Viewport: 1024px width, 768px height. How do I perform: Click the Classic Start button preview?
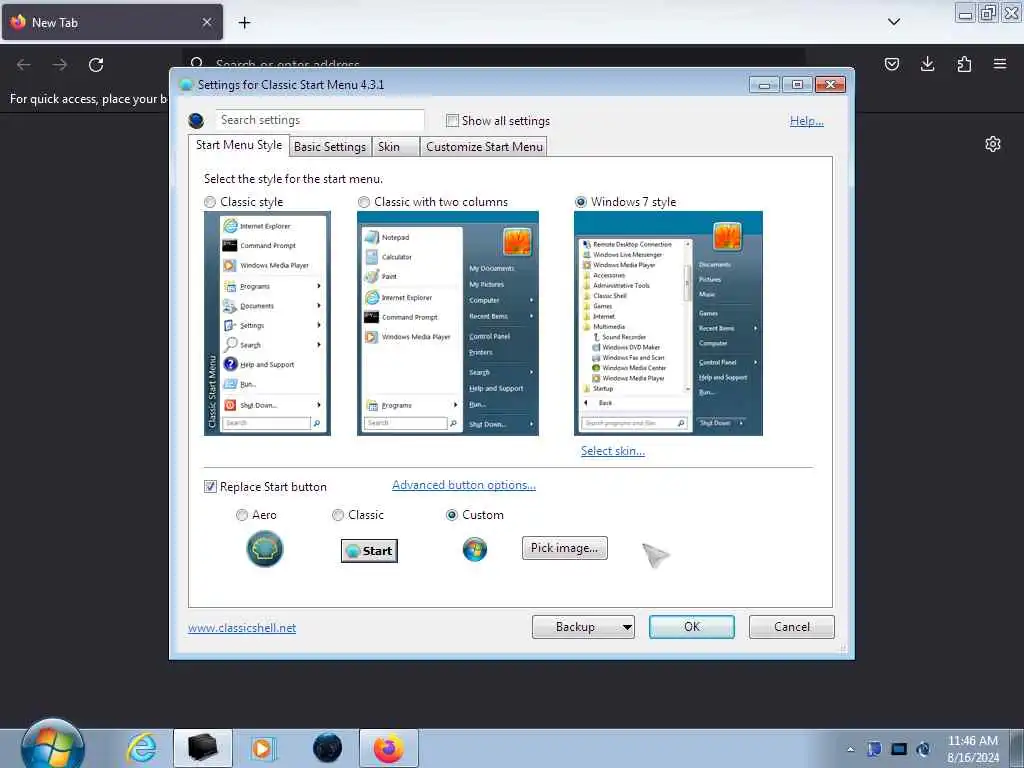(x=369, y=551)
